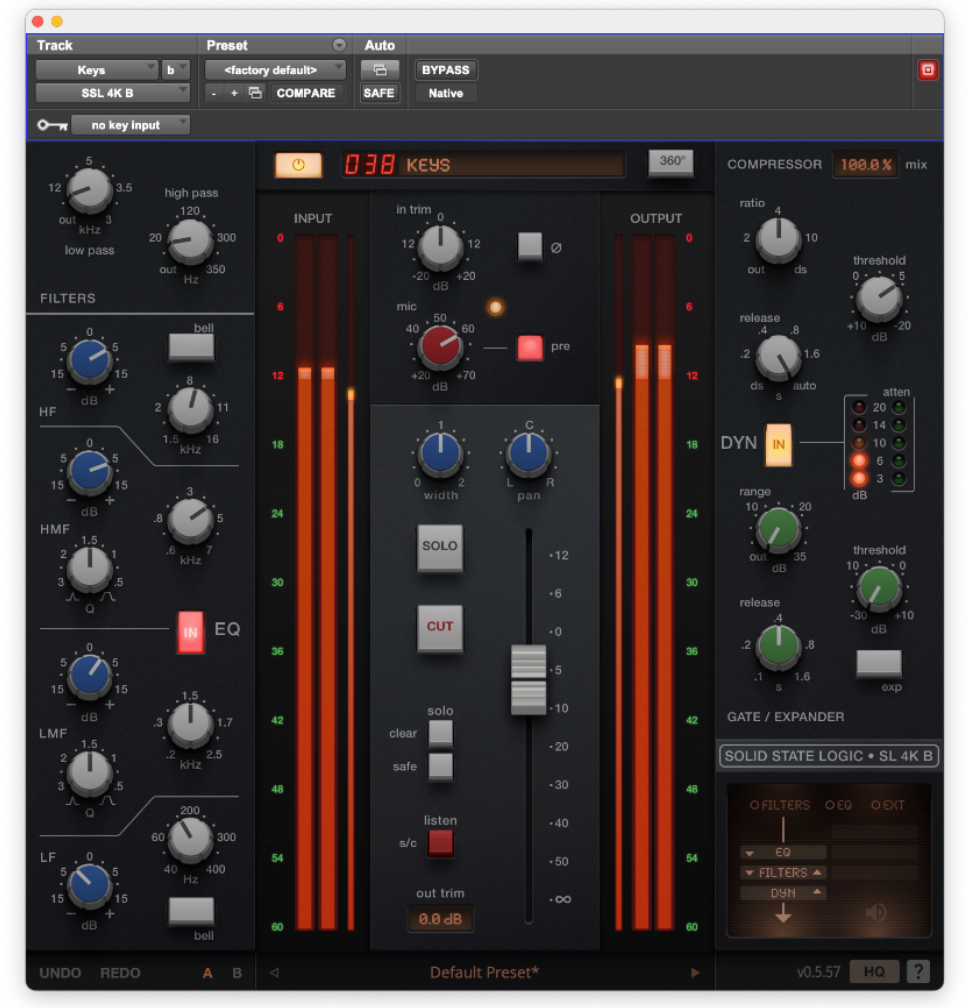Click the red mic gain knob
The image size is (968, 1008).
(x=440, y=347)
